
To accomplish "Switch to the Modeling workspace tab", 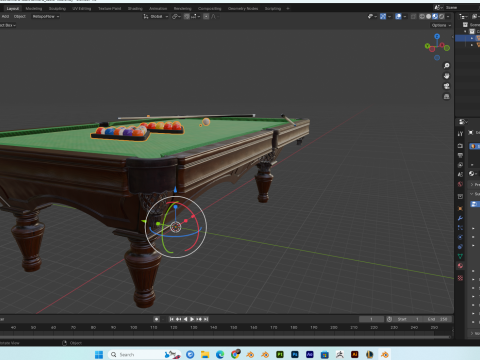I will (x=34, y=9).
